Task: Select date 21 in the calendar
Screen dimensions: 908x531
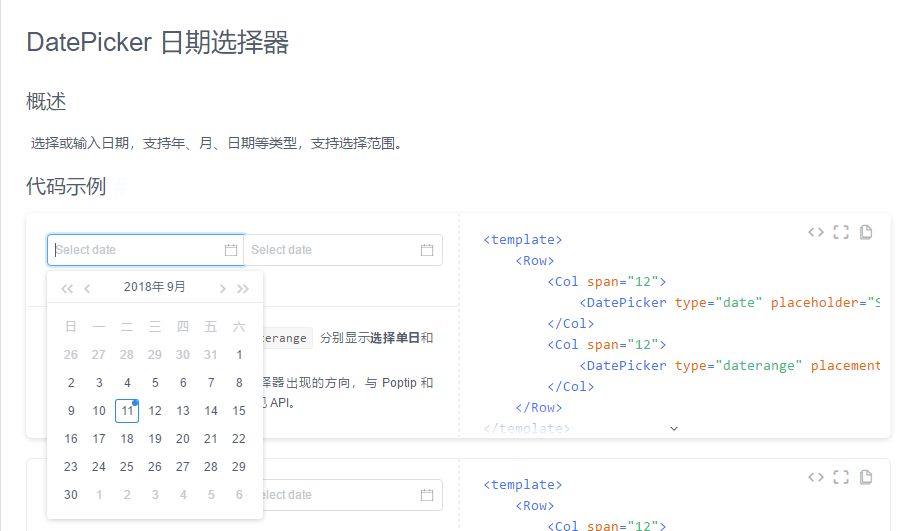Action: [211, 439]
